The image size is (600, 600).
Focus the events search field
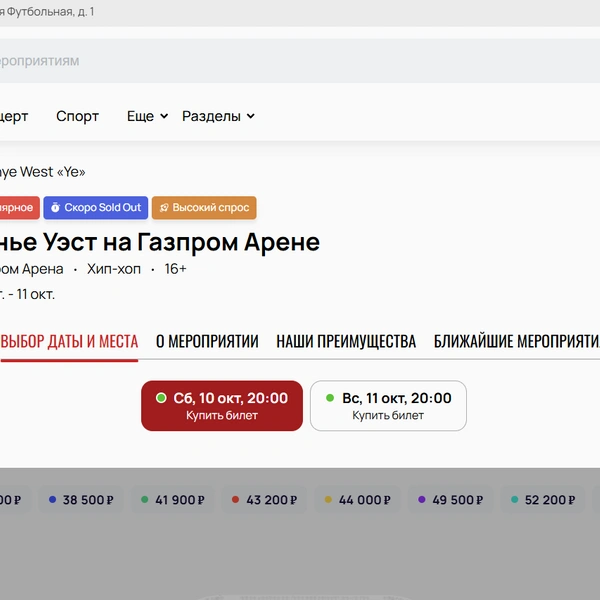pos(300,61)
